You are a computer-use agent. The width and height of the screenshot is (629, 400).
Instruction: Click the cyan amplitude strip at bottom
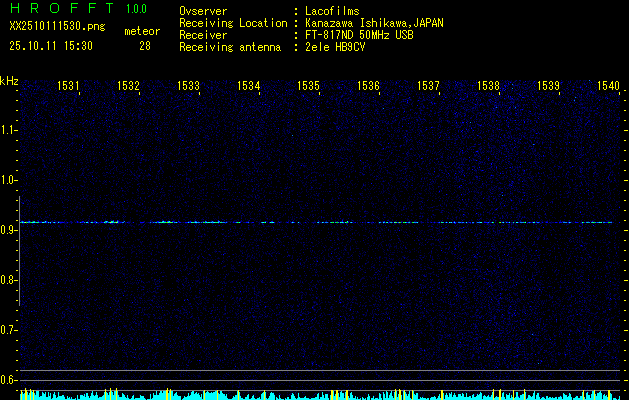(x=315, y=395)
